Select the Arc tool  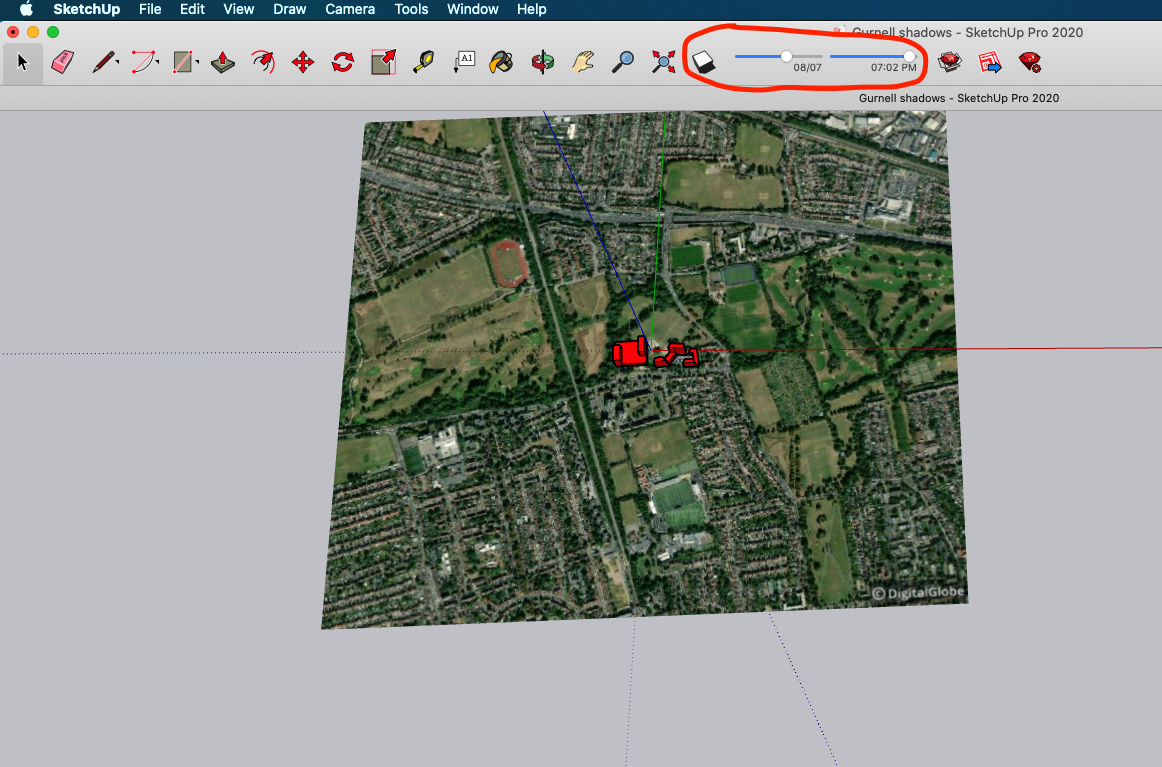pos(142,62)
